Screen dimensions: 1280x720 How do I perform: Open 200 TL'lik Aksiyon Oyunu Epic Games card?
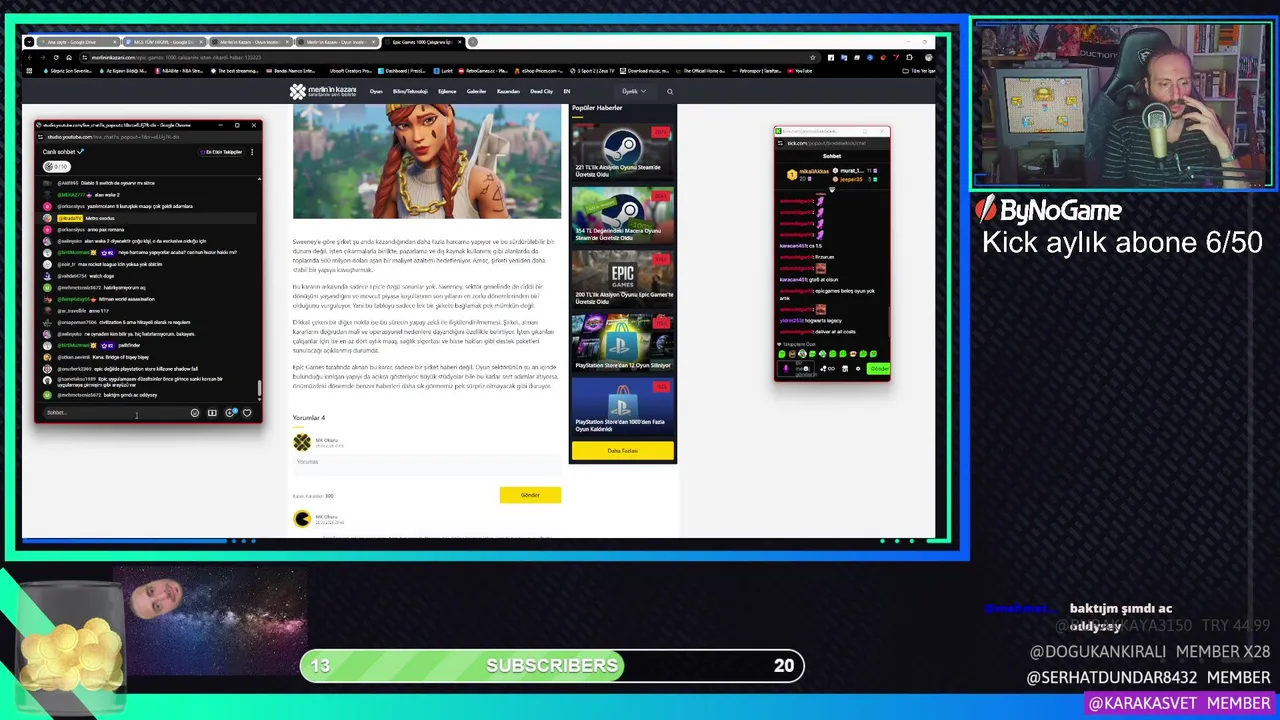(622, 278)
